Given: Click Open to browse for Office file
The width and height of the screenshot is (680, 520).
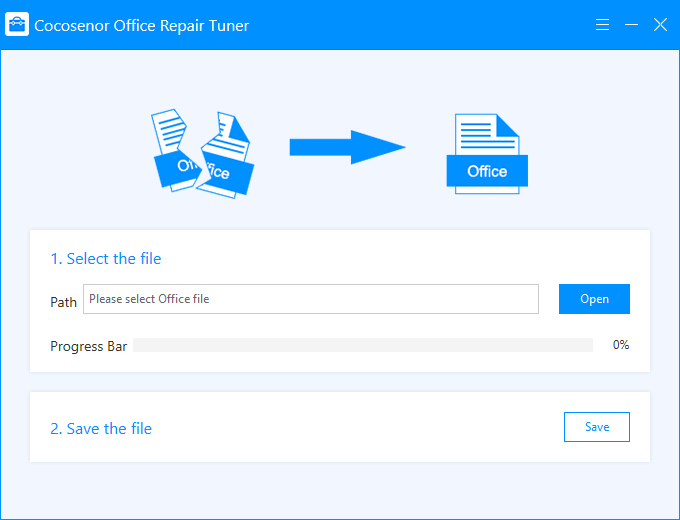Looking at the screenshot, I should coord(594,299).
